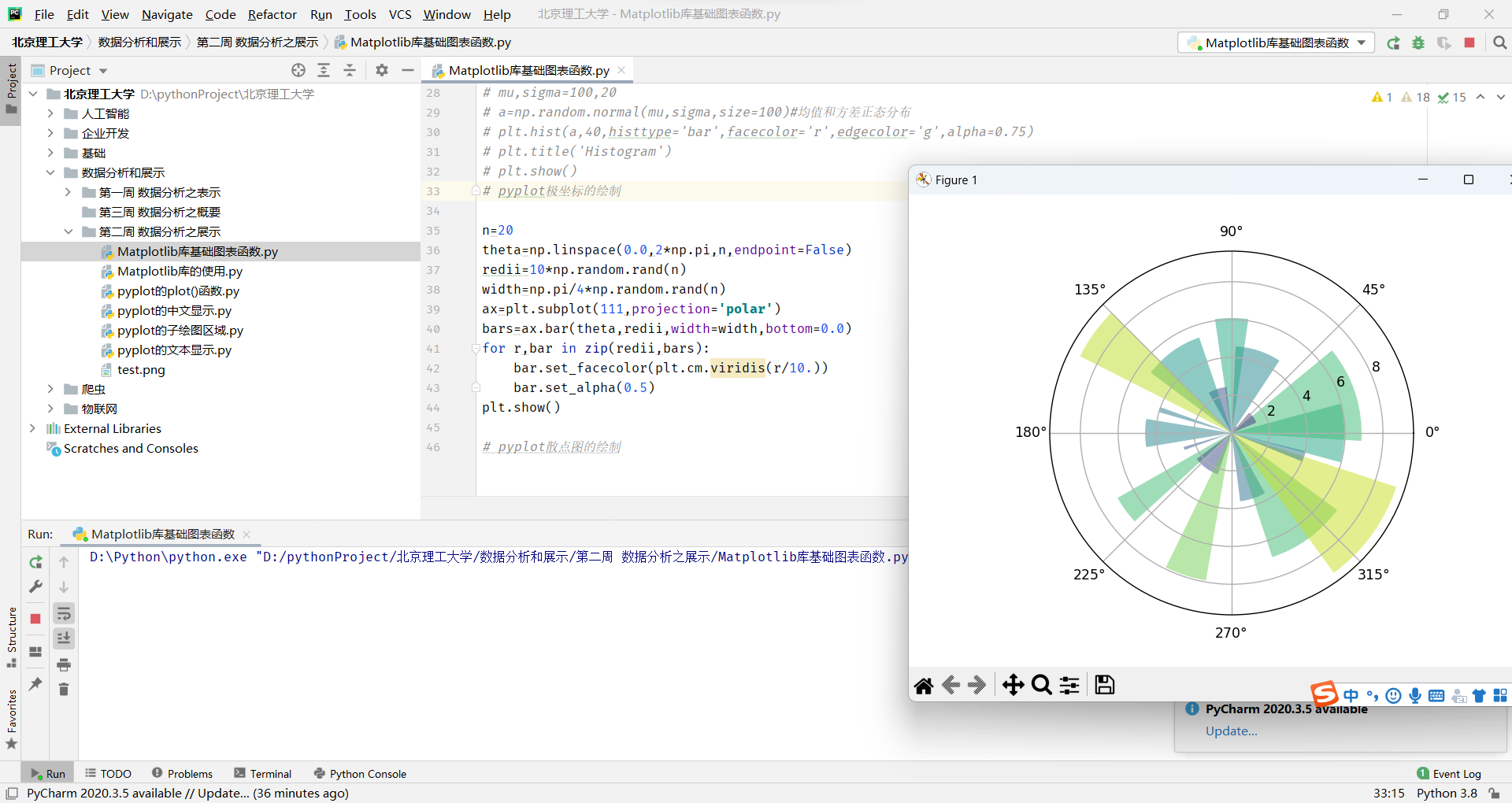
Task: Run with coverage icon in toolbar
Action: 1443,43
